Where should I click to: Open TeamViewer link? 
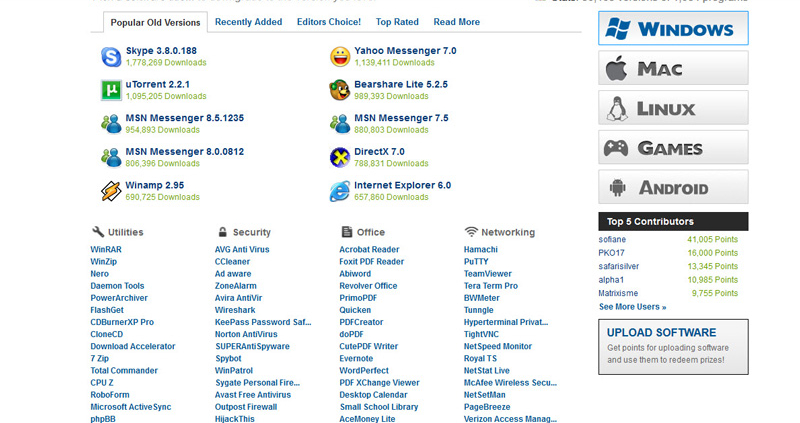[x=488, y=273]
